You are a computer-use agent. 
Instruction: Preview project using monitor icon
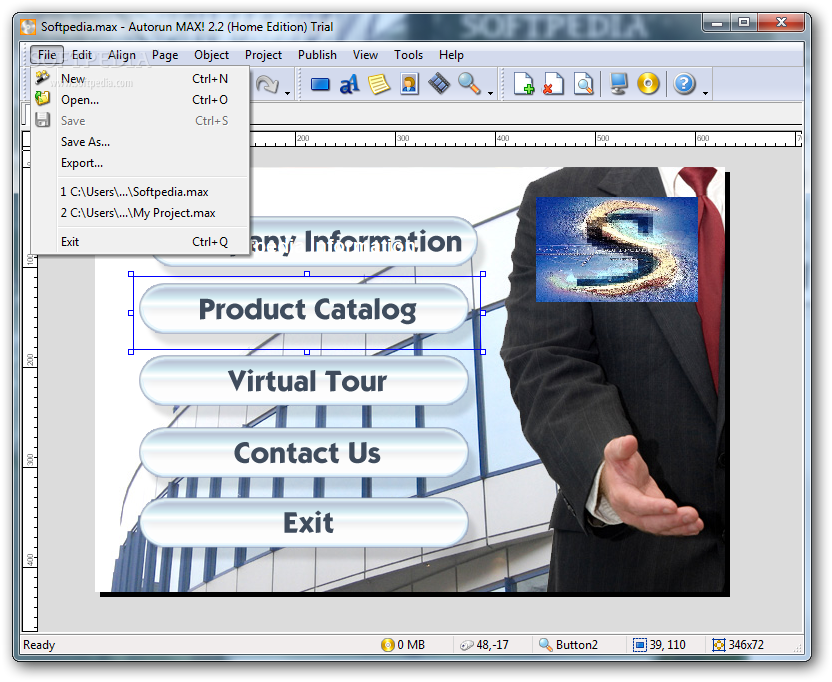pyautogui.click(x=618, y=84)
